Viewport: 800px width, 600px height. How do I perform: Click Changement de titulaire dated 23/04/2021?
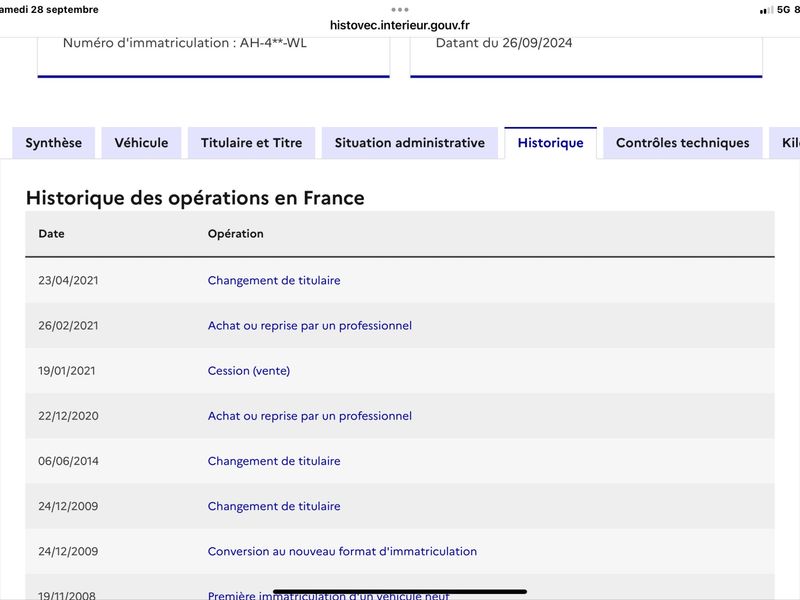click(274, 280)
